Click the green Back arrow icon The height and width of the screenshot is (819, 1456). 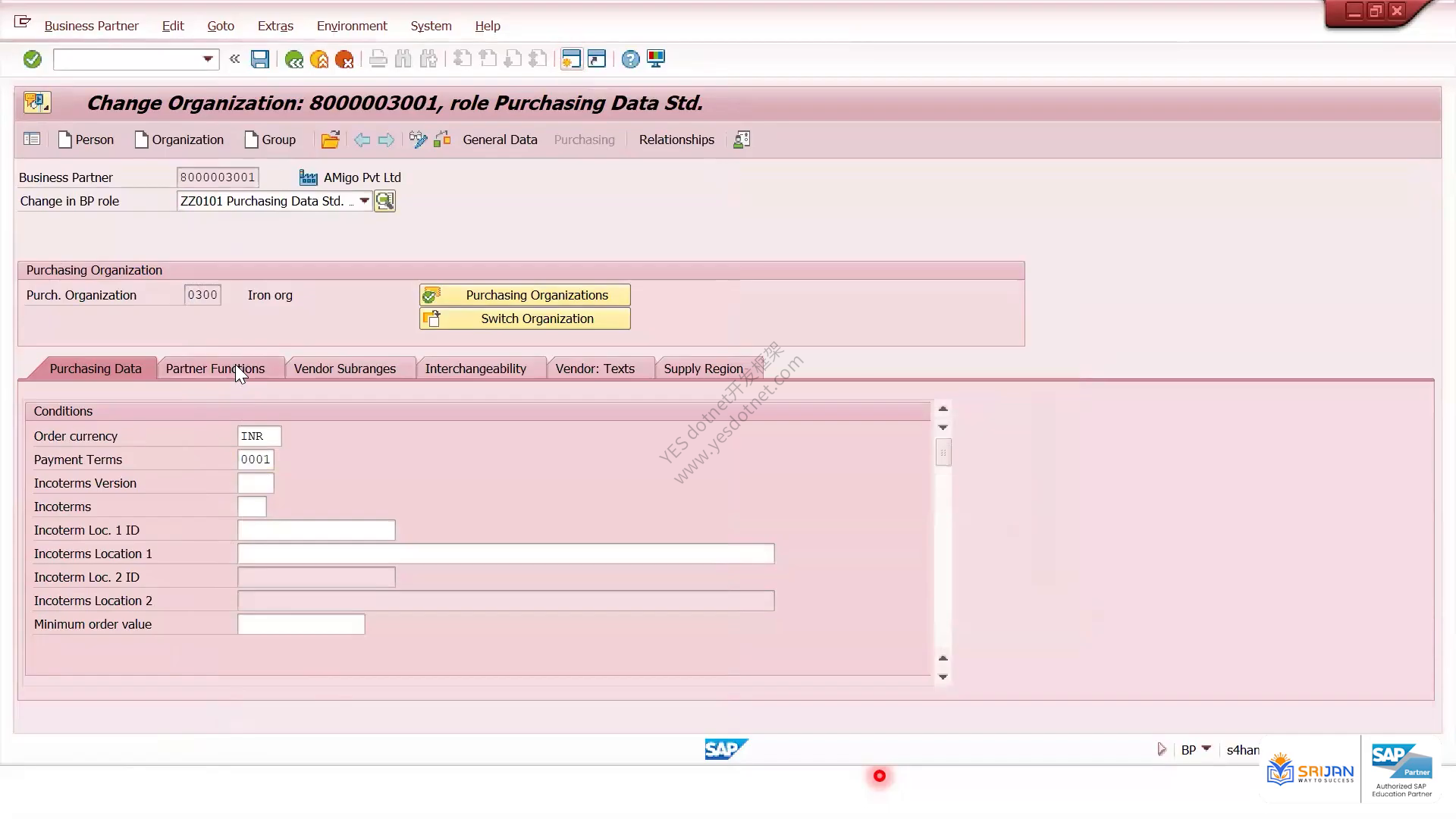pos(294,59)
